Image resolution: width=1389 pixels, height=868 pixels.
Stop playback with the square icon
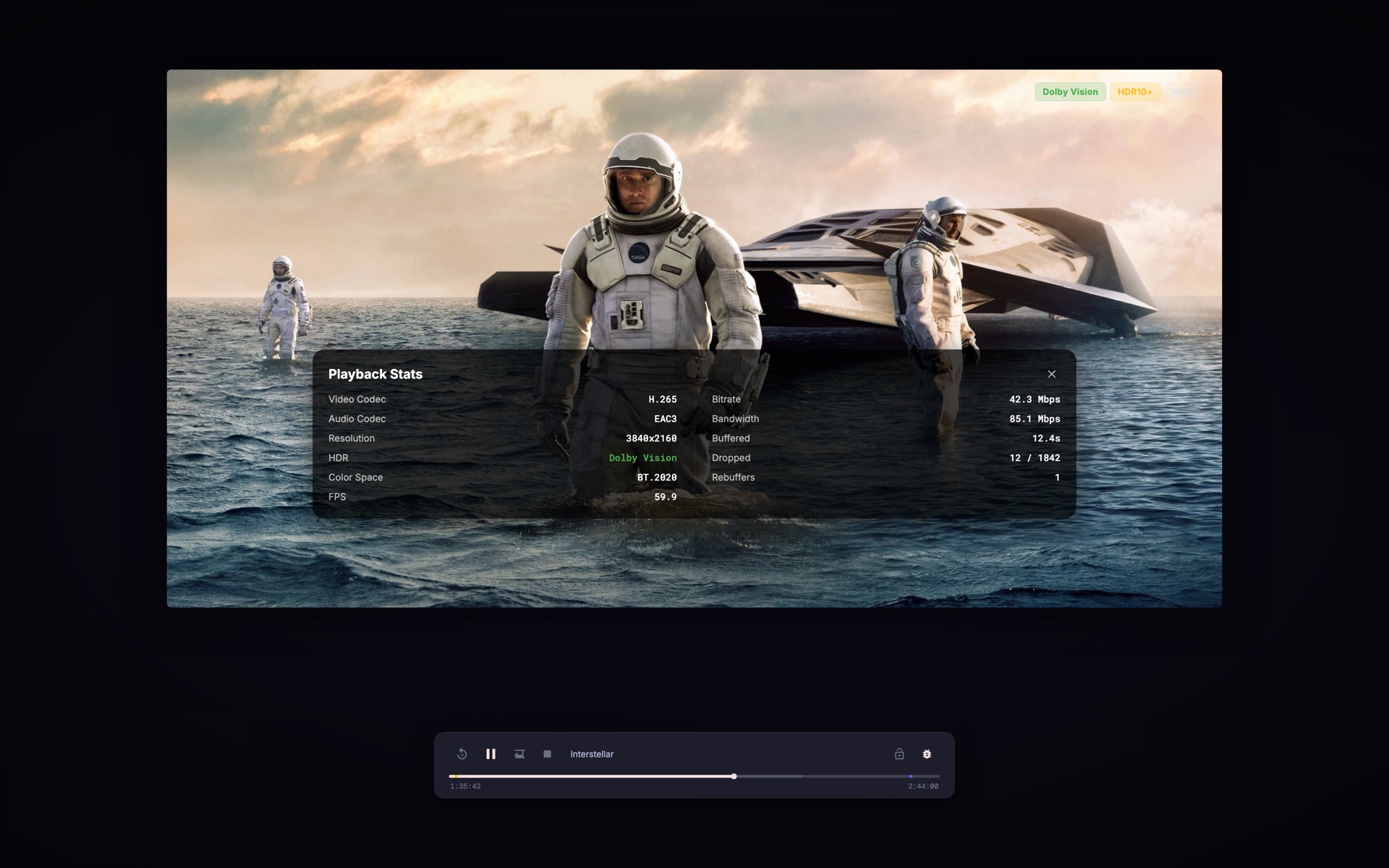click(547, 754)
